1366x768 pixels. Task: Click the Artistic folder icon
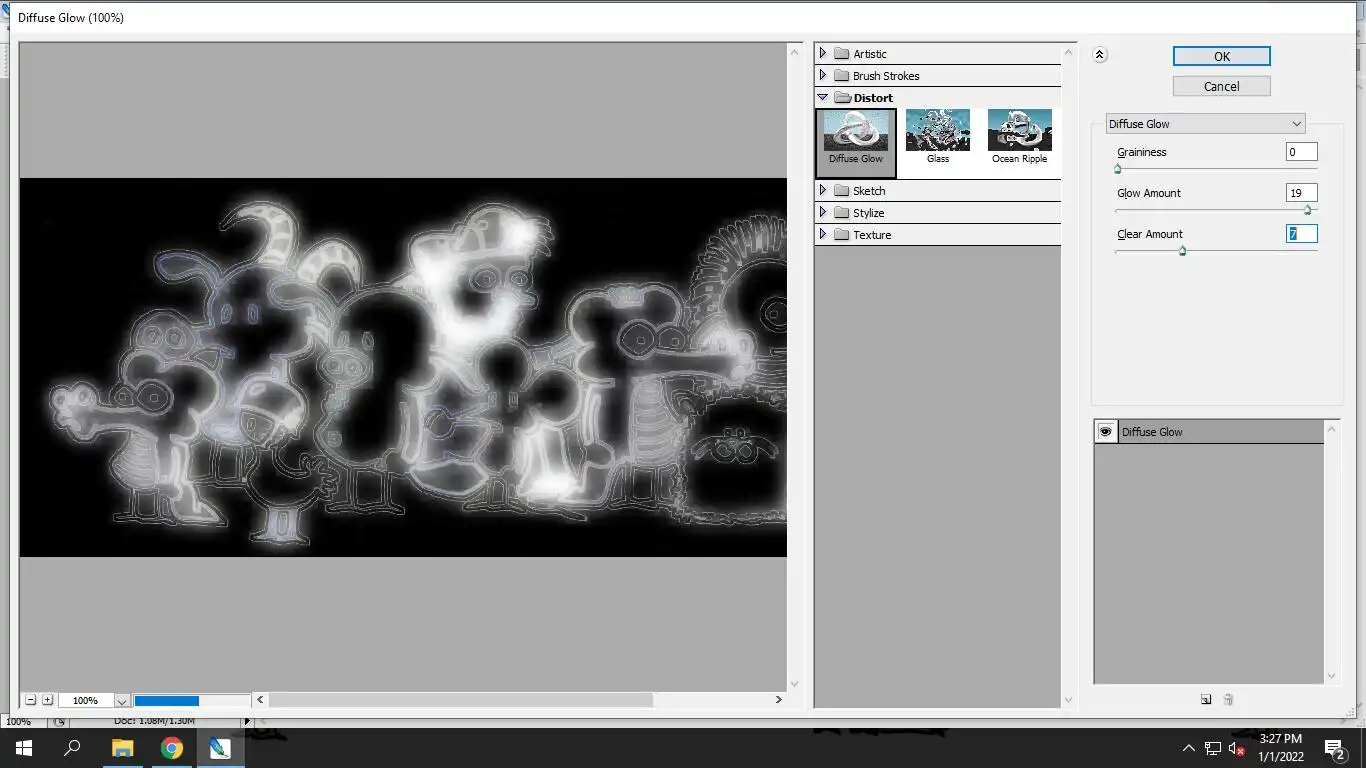[x=841, y=54]
